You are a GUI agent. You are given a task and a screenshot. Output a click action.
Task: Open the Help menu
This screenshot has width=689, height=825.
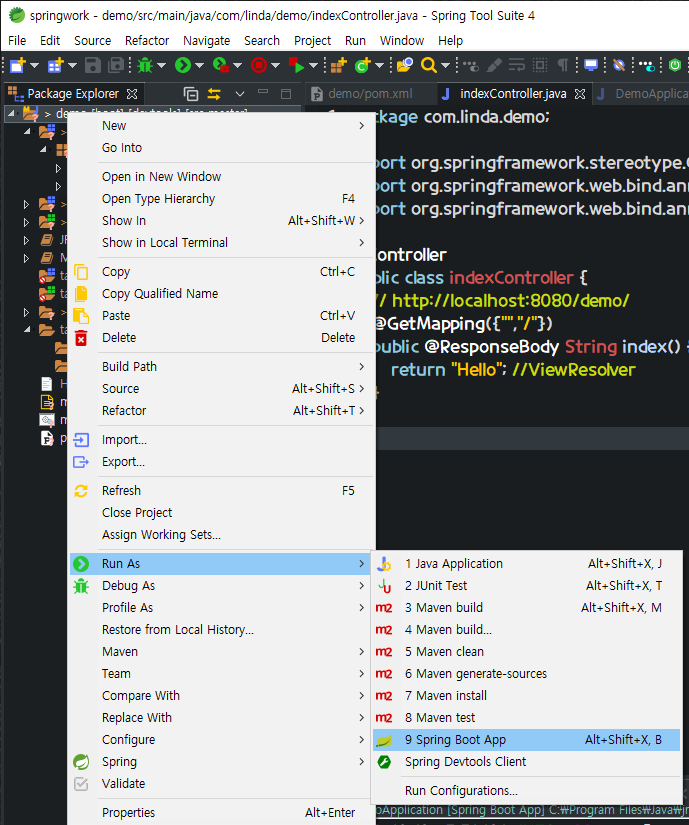(450, 41)
